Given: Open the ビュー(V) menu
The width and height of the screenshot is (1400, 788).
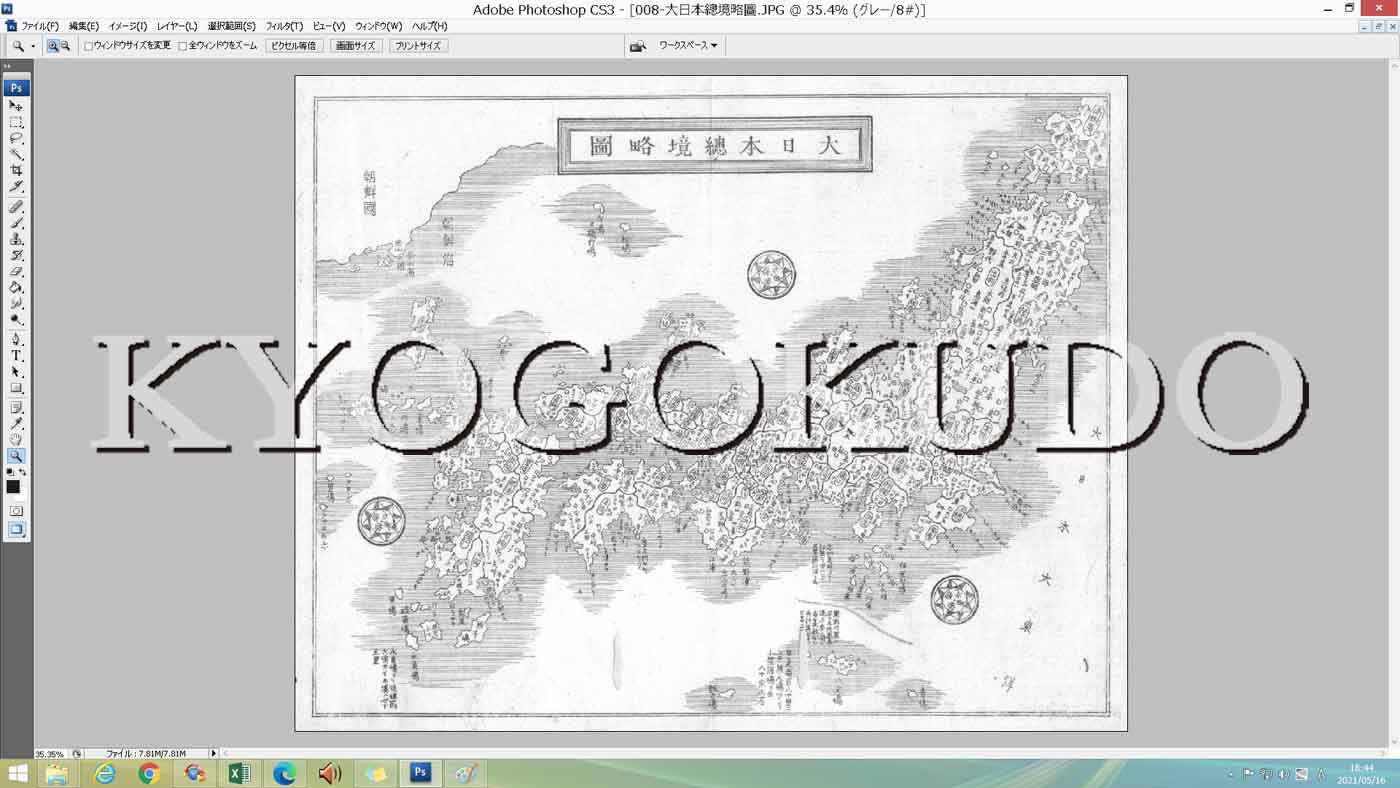Looking at the screenshot, I should click(329, 26).
